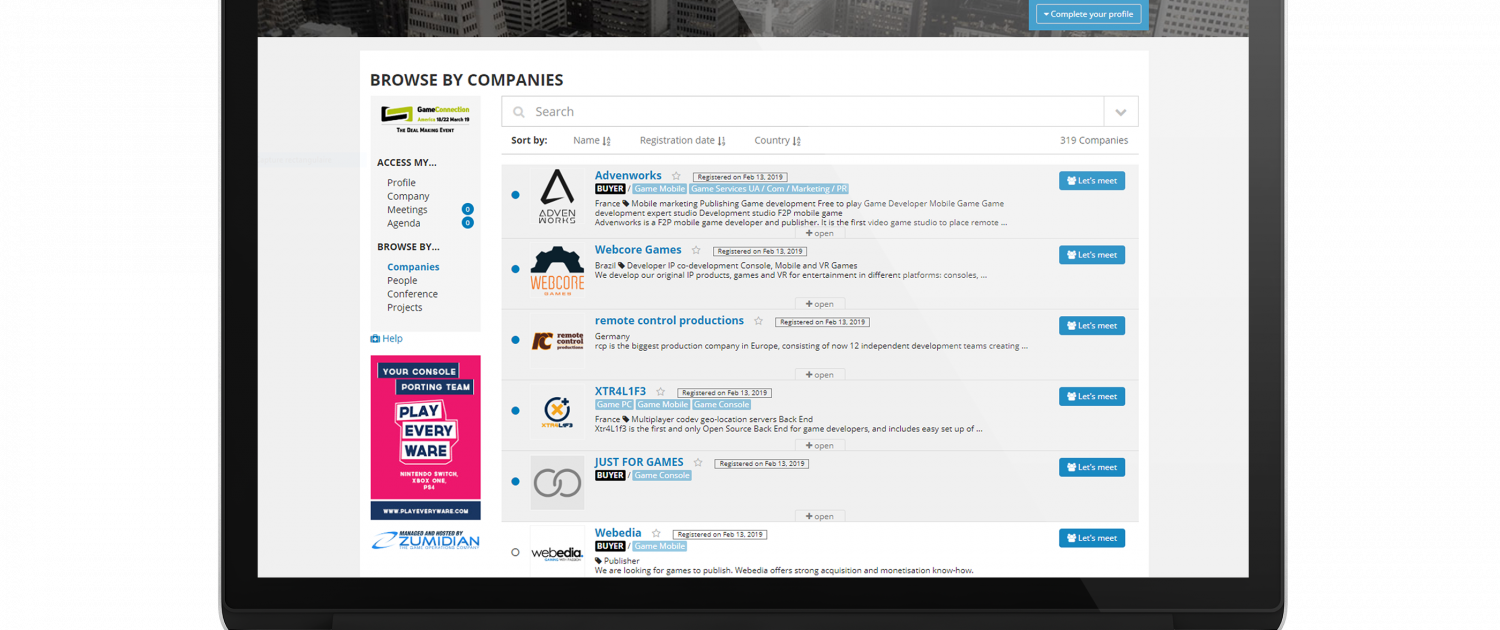Screen dimensions: 1500x630
Task: Click the blue dot beside Webcore Games
Action: coord(515,269)
